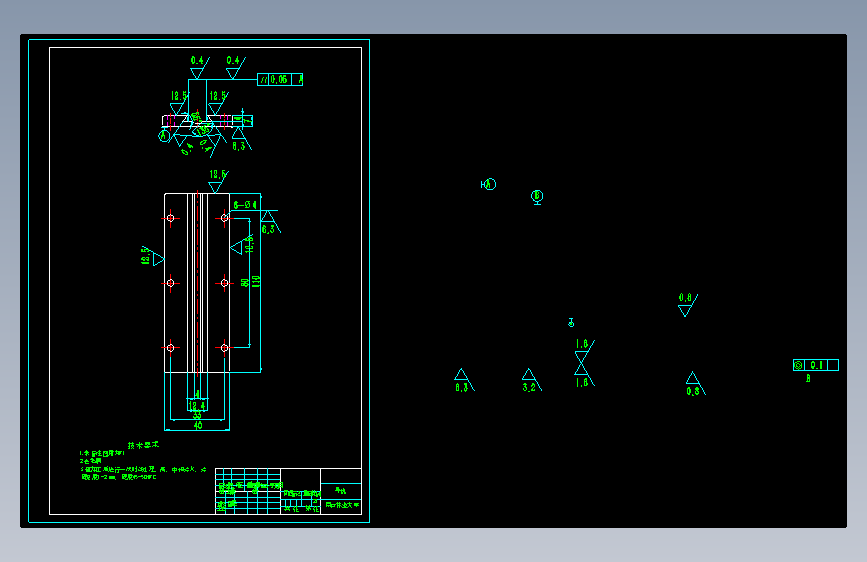This screenshot has width=867, height=562.
Task: Select the small isolated symbol above the 1.6 marks
Action: [571, 322]
